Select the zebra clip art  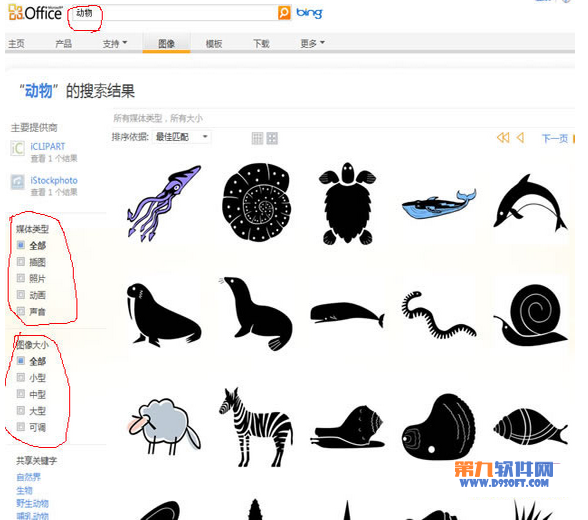coord(256,427)
